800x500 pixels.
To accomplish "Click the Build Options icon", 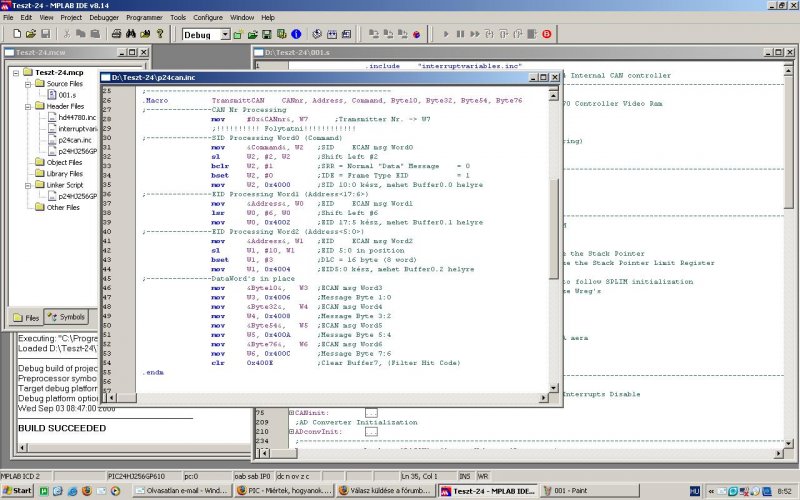I will click(281, 34).
